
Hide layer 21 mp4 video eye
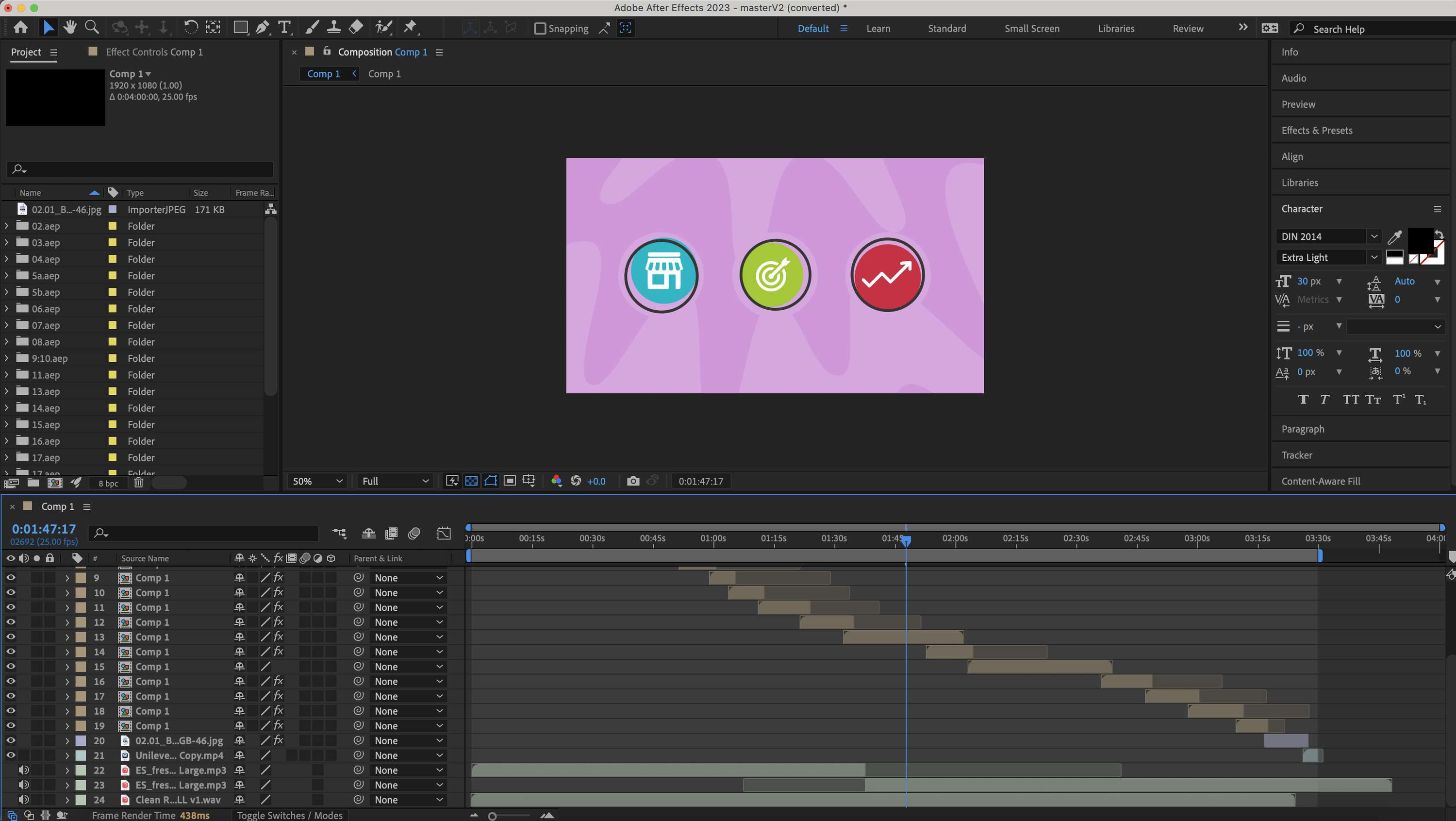11,755
